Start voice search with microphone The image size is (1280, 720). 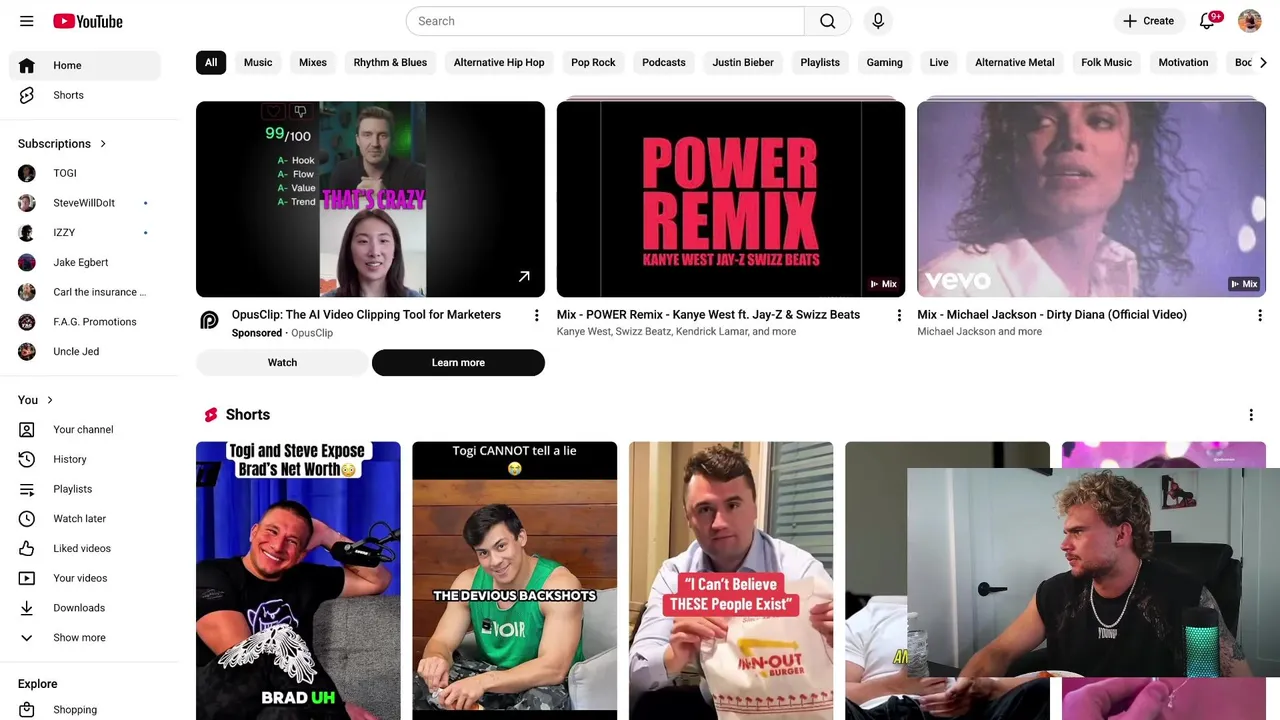tap(878, 21)
